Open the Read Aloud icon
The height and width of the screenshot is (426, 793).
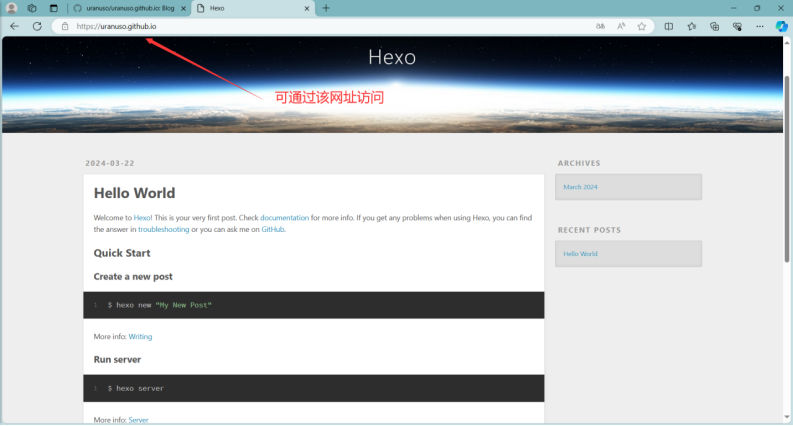[621, 26]
